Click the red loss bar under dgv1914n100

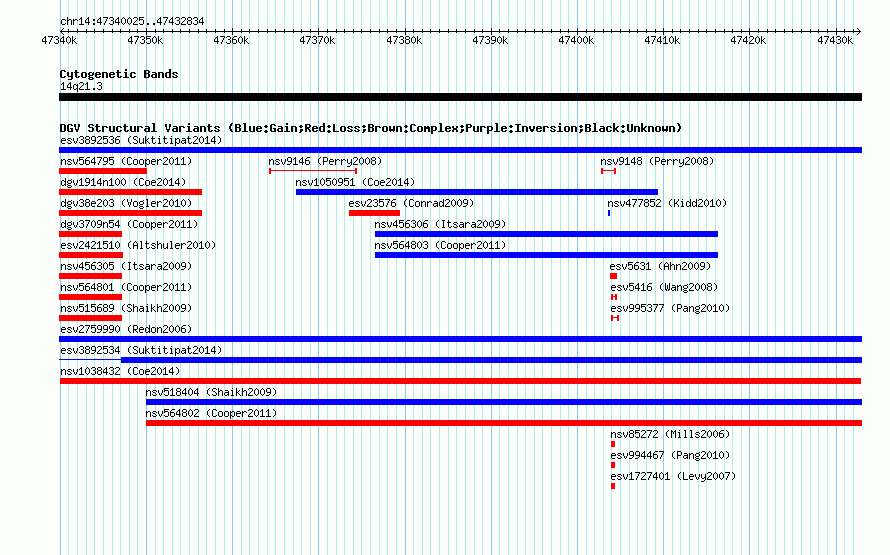pos(131,192)
